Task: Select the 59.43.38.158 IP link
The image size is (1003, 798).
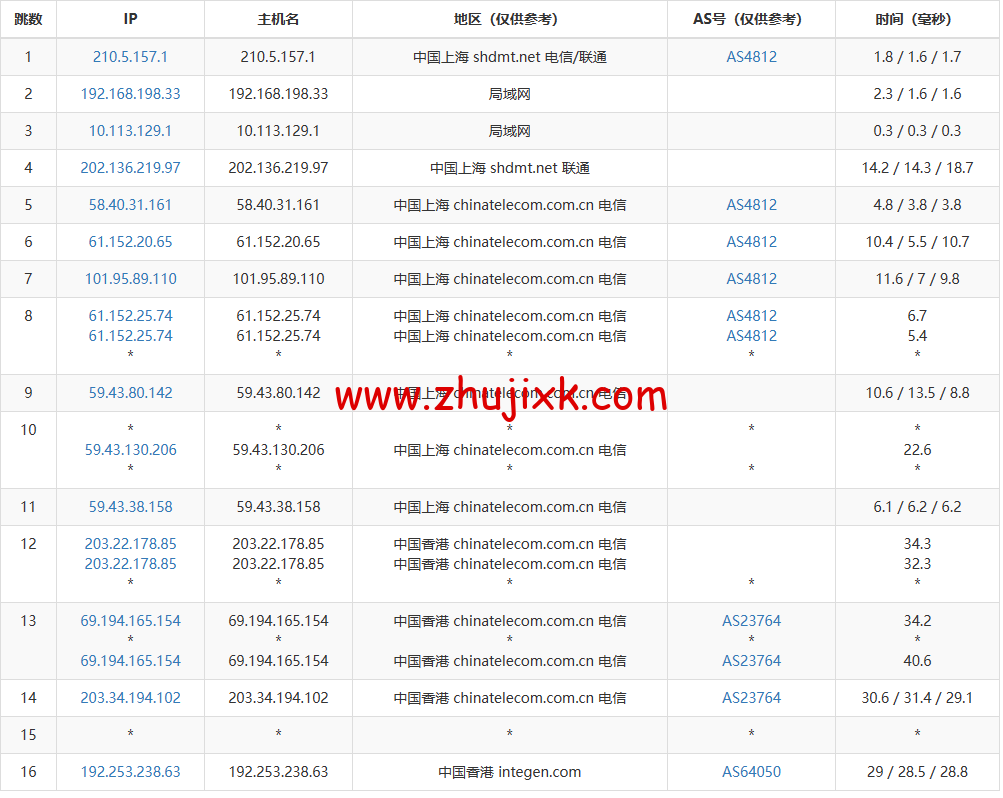Action: pyautogui.click(x=129, y=507)
